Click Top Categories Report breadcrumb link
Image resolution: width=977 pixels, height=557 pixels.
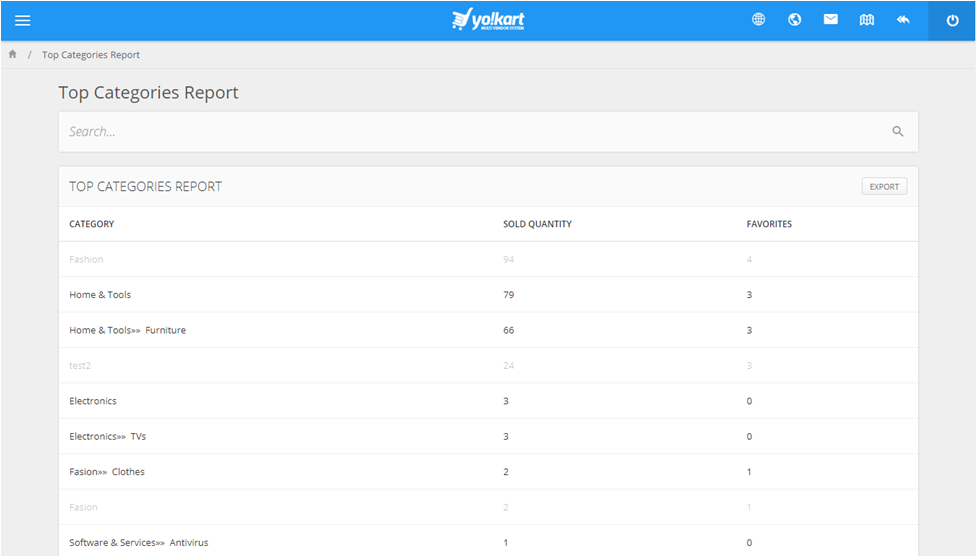pyautogui.click(x=91, y=55)
